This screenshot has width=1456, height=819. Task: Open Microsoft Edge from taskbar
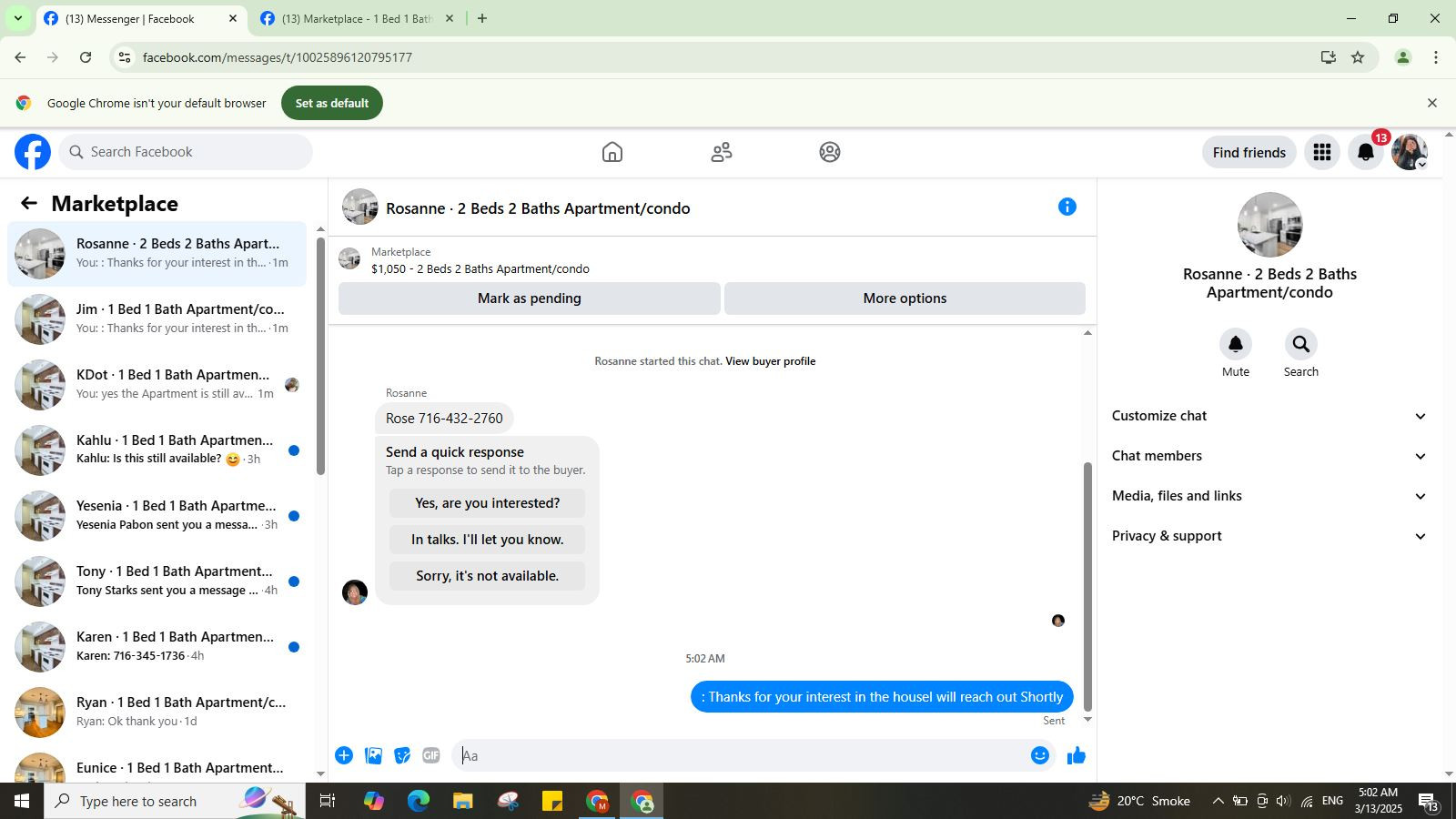(418, 801)
